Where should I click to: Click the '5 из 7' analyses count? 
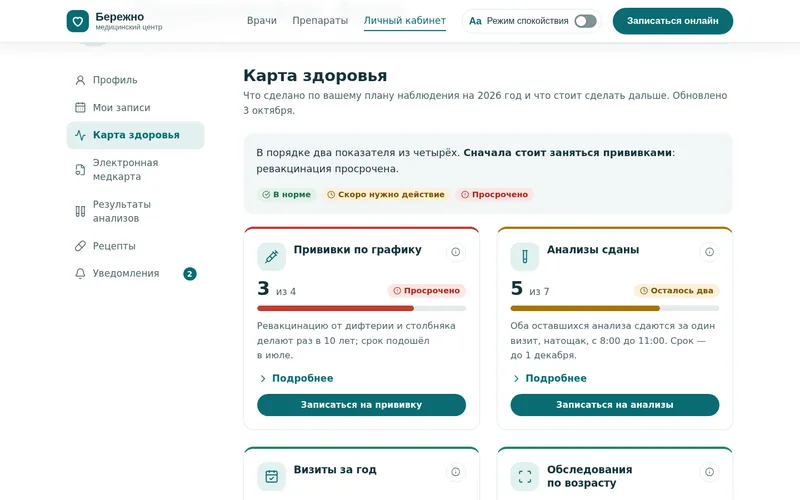(530, 289)
